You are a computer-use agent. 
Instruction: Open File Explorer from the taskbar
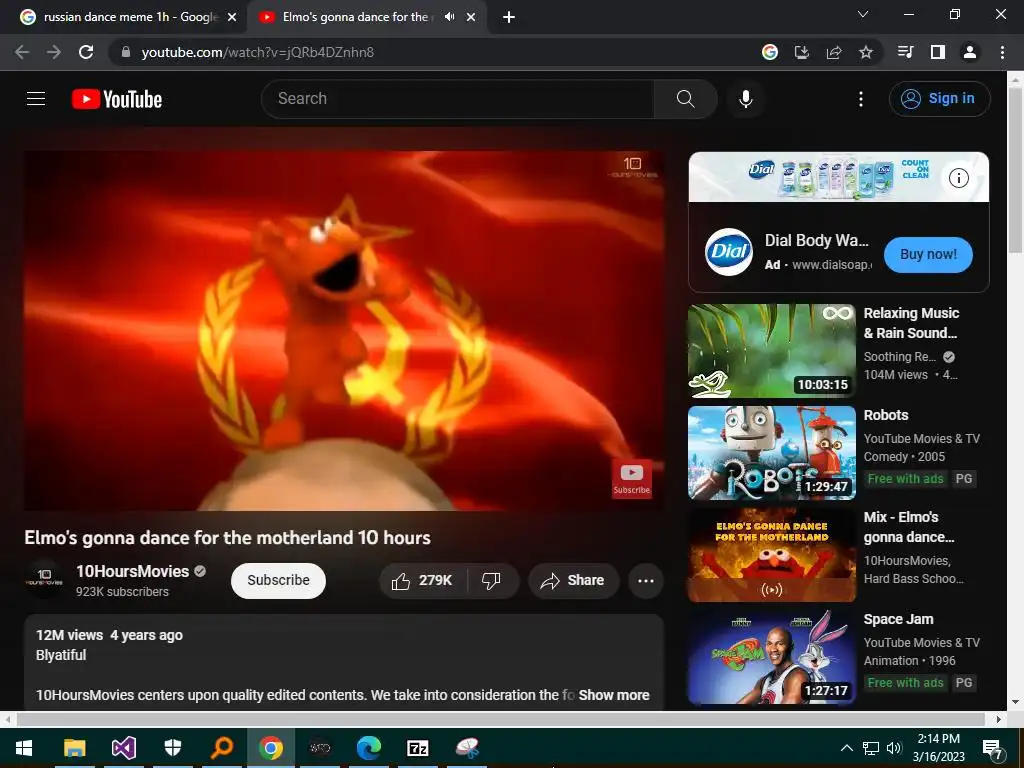pos(74,748)
